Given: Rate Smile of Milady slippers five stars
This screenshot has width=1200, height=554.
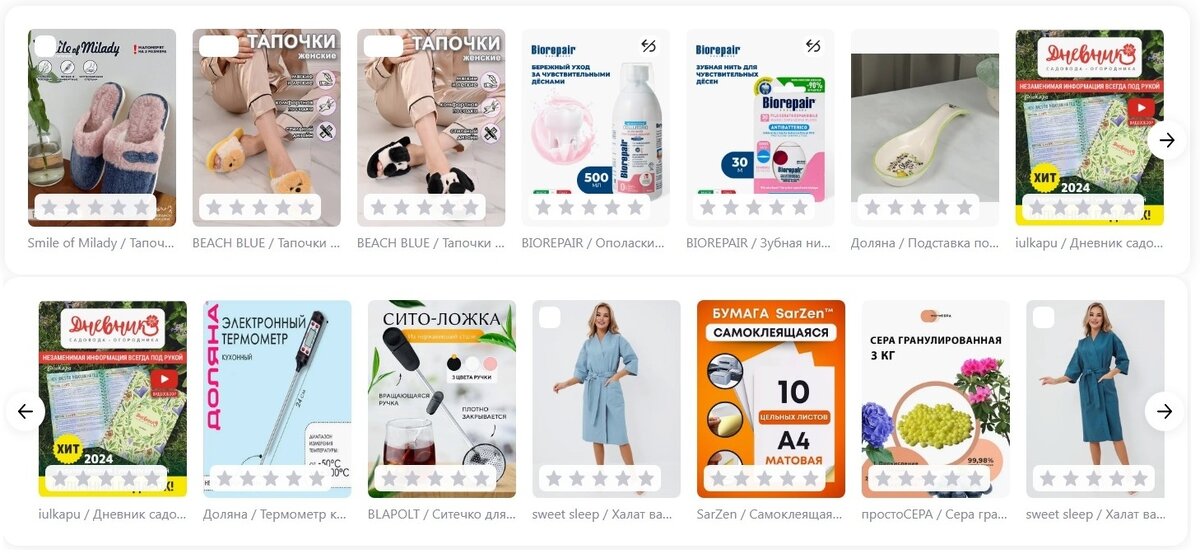Looking at the screenshot, I should 141,207.
